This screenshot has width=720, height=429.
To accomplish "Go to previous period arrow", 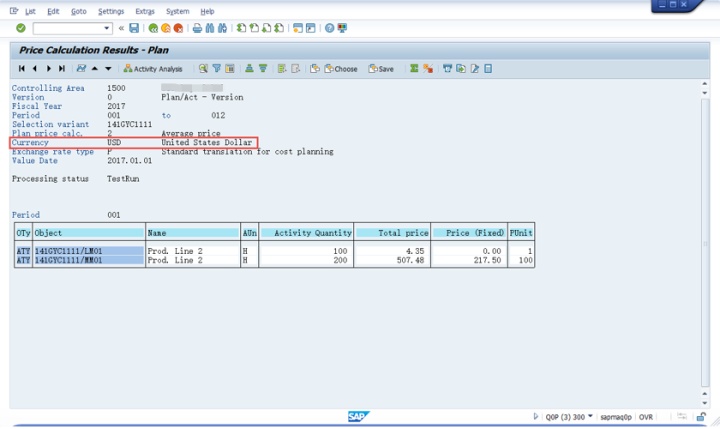I will point(34,68).
